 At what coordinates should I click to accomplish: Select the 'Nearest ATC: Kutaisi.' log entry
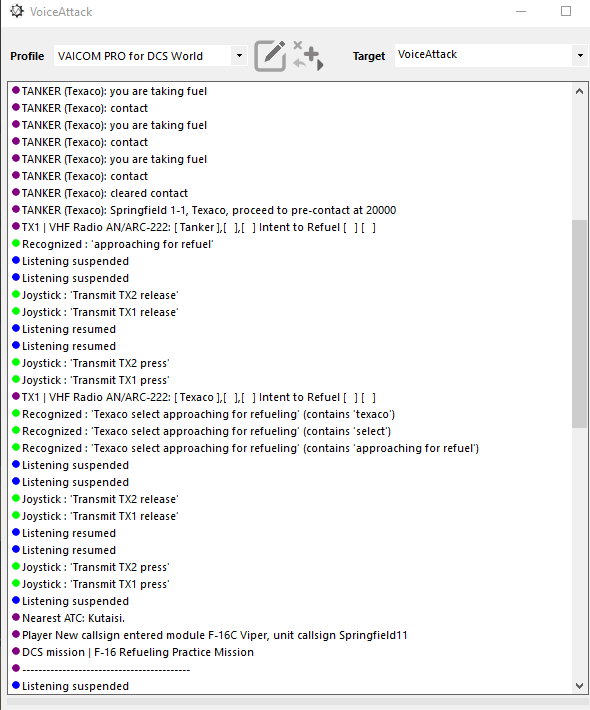(68, 618)
